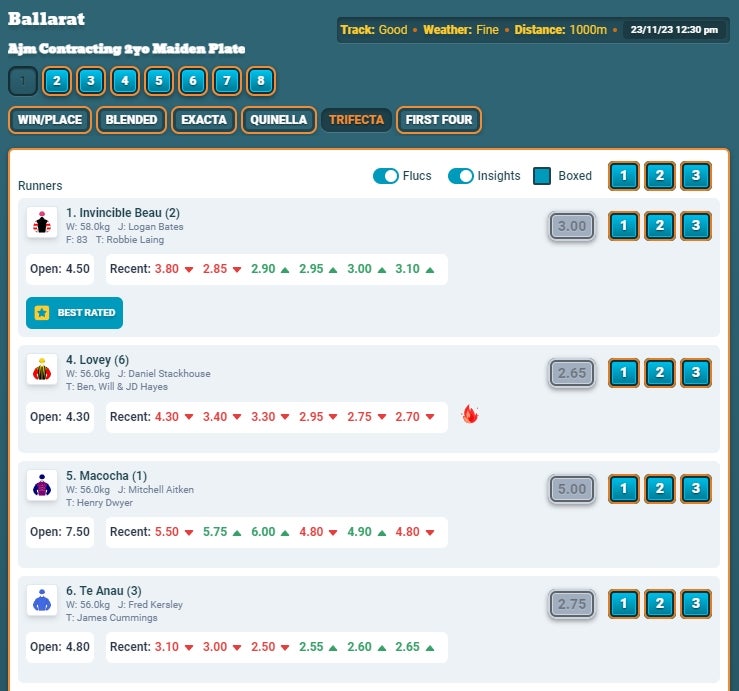Go to race 2
739x691 pixels.
tap(57, 81)
